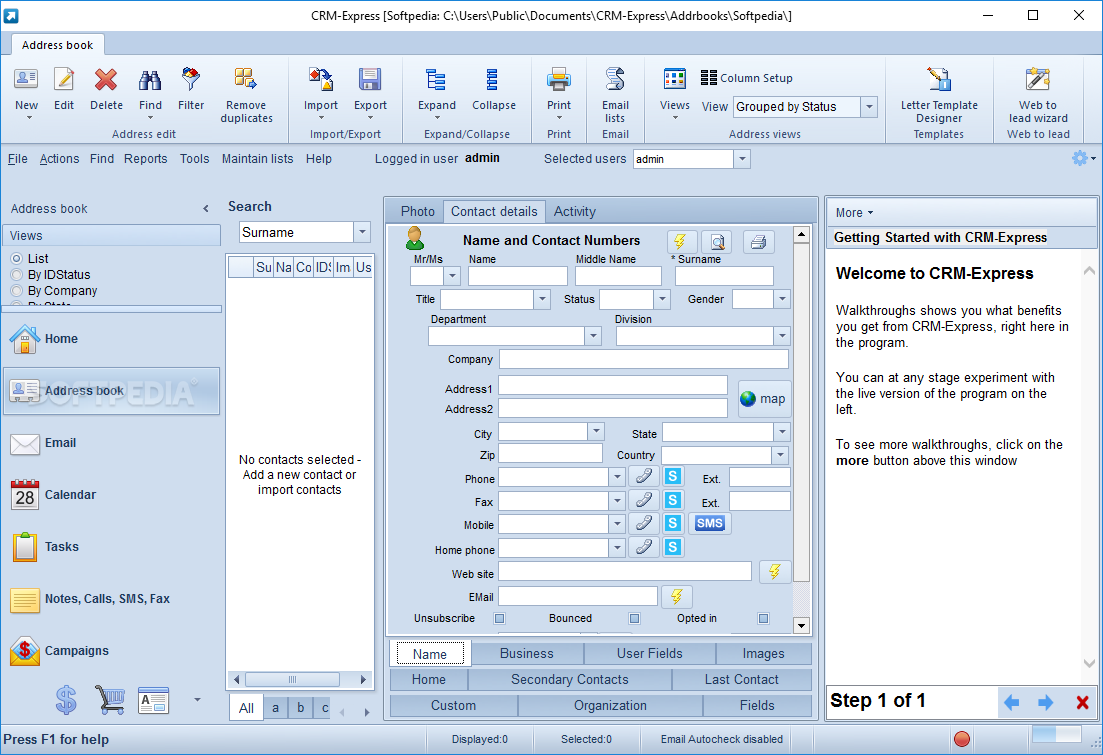This screenshot has height=755, width=1103.
Task: Flip the status bar toggle switch
Action: (x=1056, y=735)
